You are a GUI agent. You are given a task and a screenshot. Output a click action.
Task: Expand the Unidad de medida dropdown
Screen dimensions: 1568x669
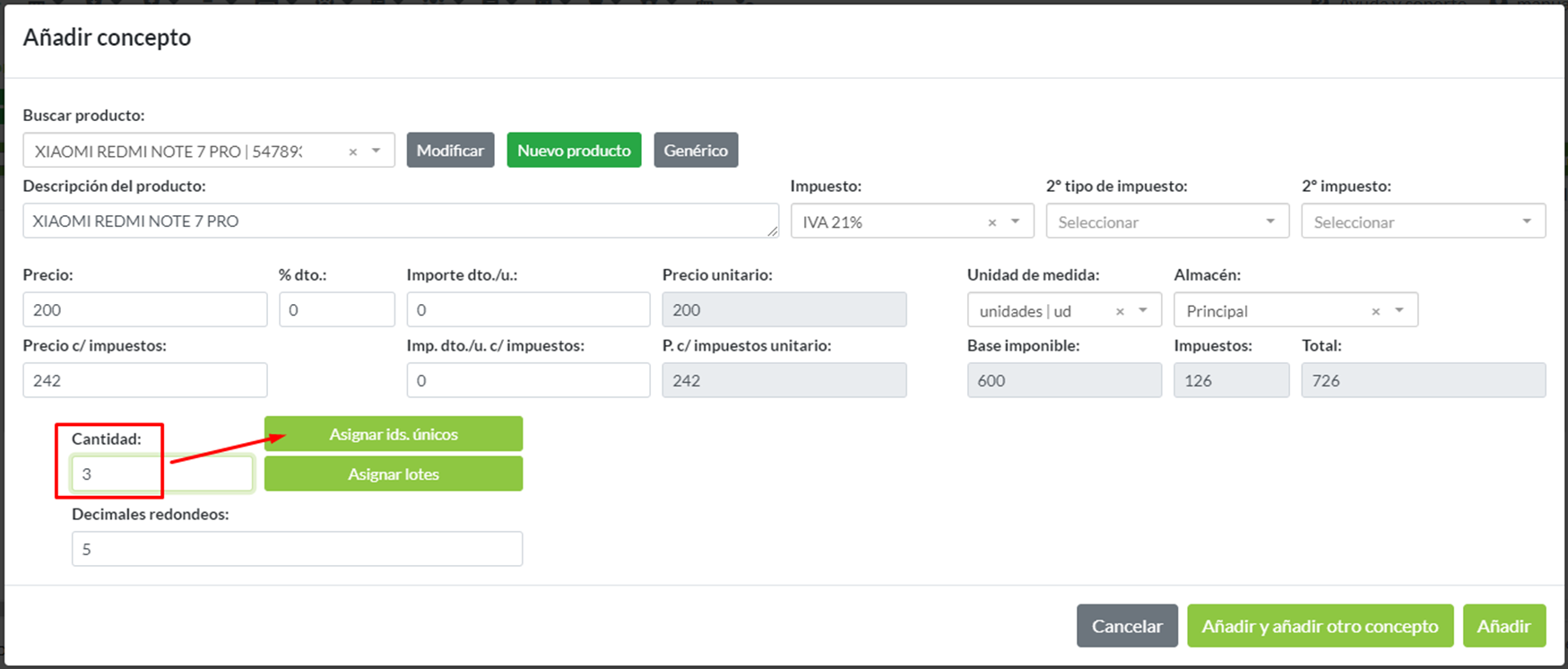[1143, 310]
